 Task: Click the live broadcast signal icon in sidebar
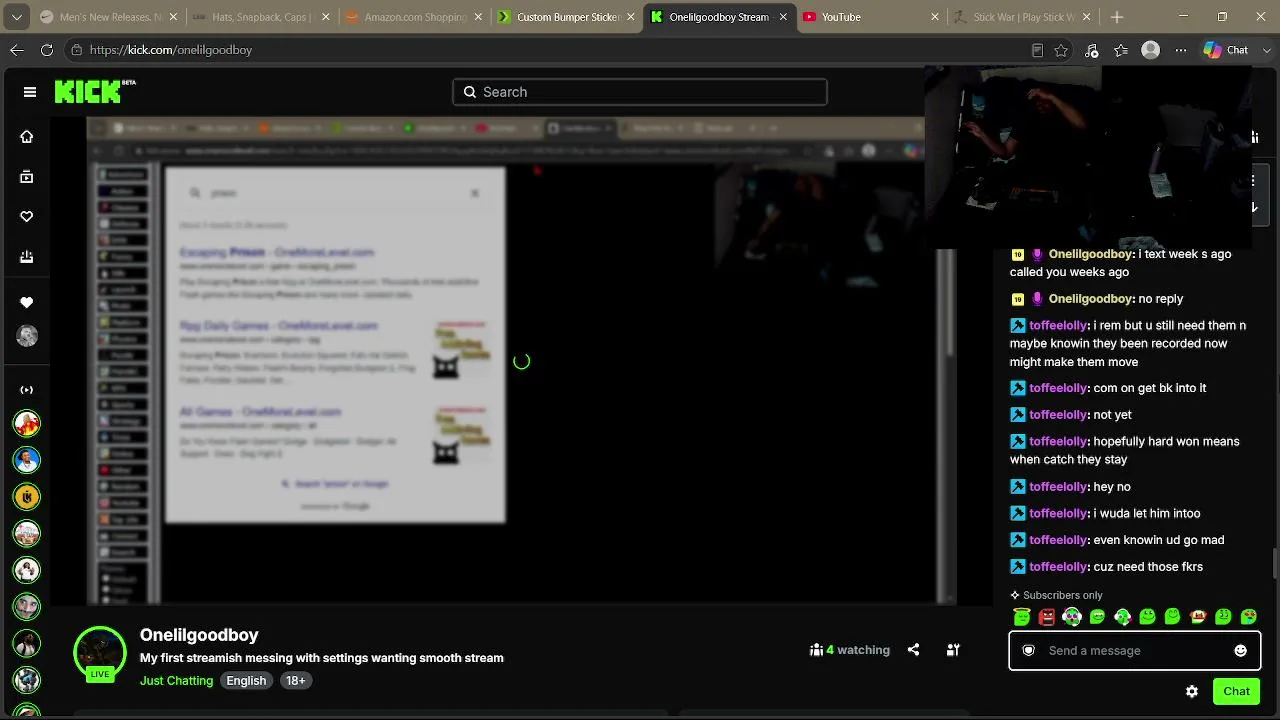(x=27, y=390)
